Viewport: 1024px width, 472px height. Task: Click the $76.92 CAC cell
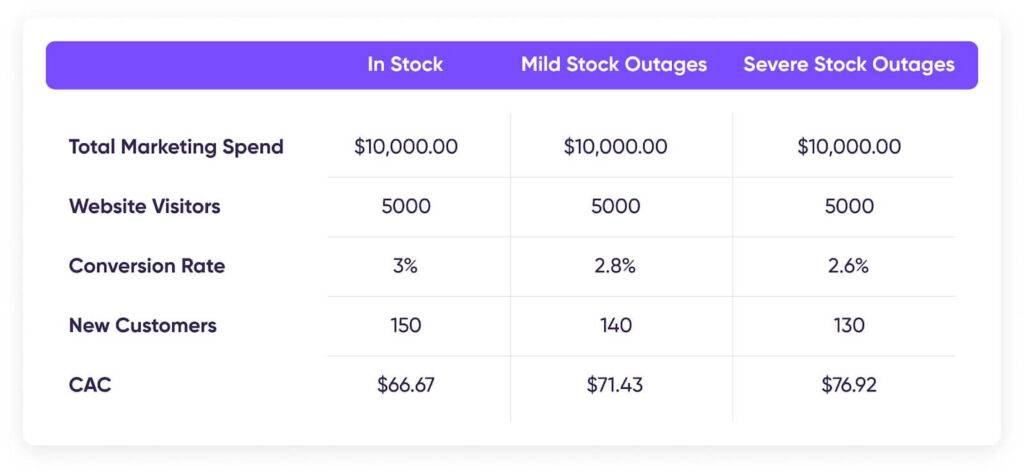(x=849, y=385)
